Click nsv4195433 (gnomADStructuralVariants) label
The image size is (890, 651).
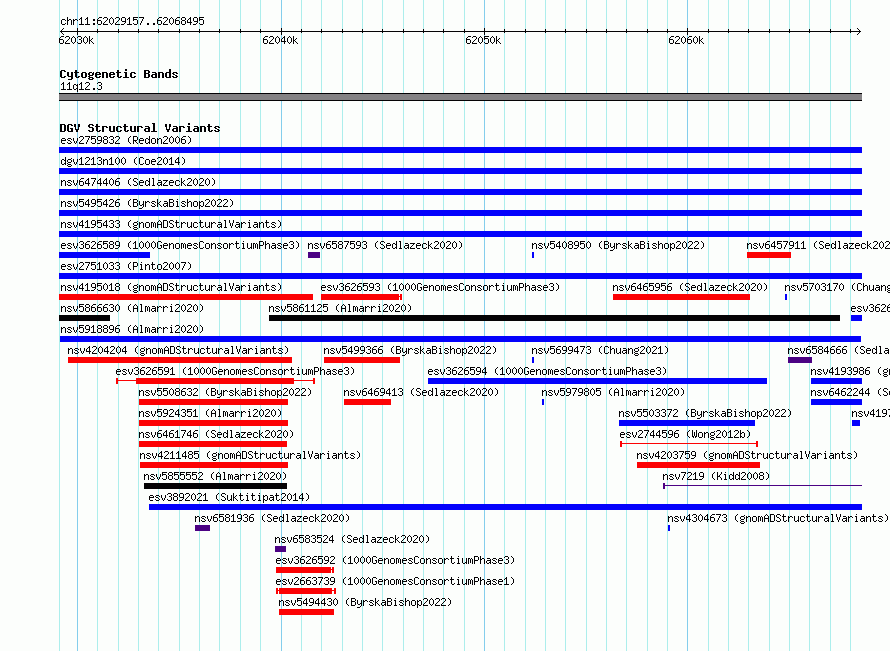point(171,224)
